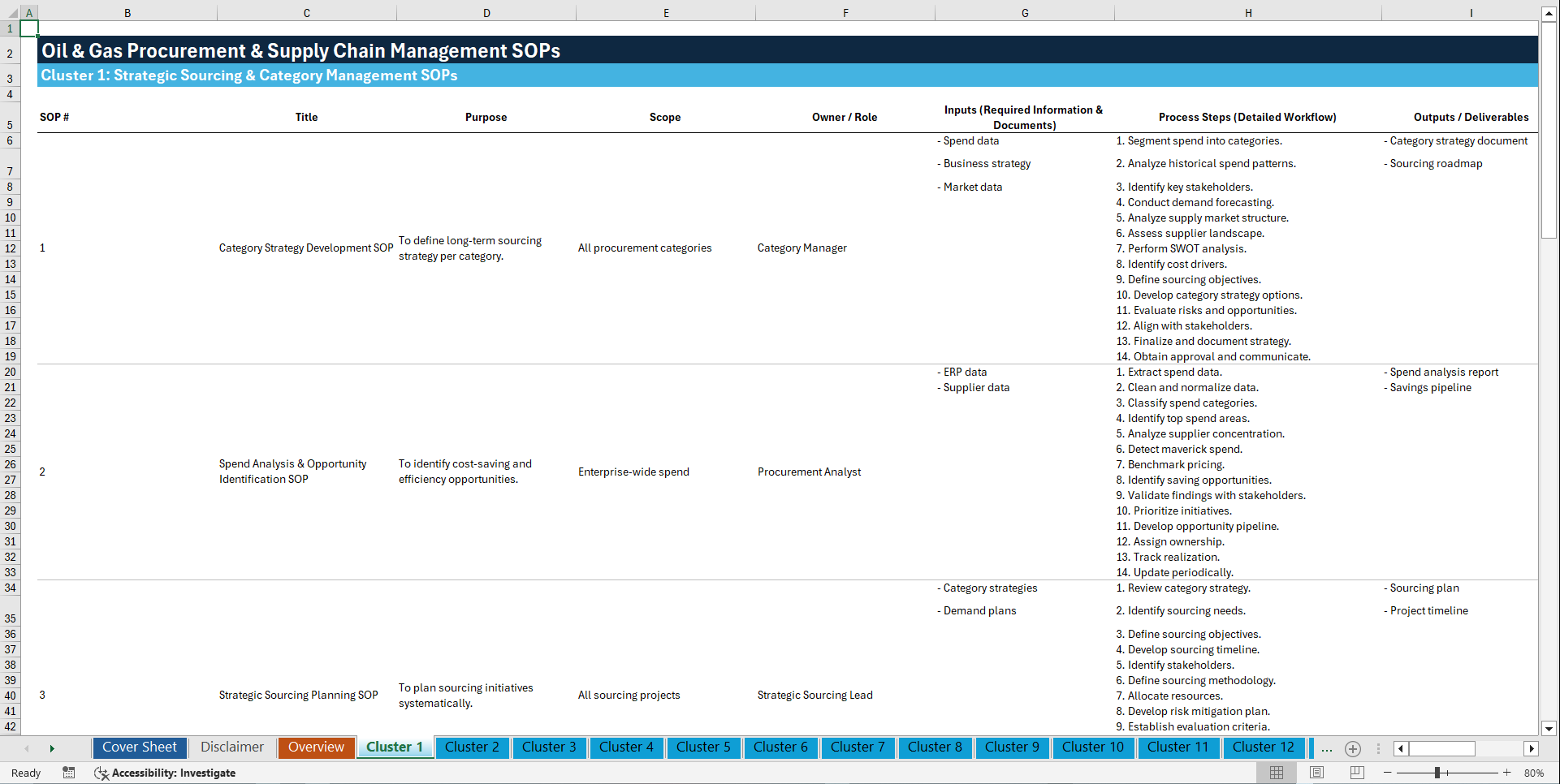Reveal hidden sheets via the ellipsis control
This screenshot has width=1560, height=784.
pyautogui.click(x=1327, y=749)
